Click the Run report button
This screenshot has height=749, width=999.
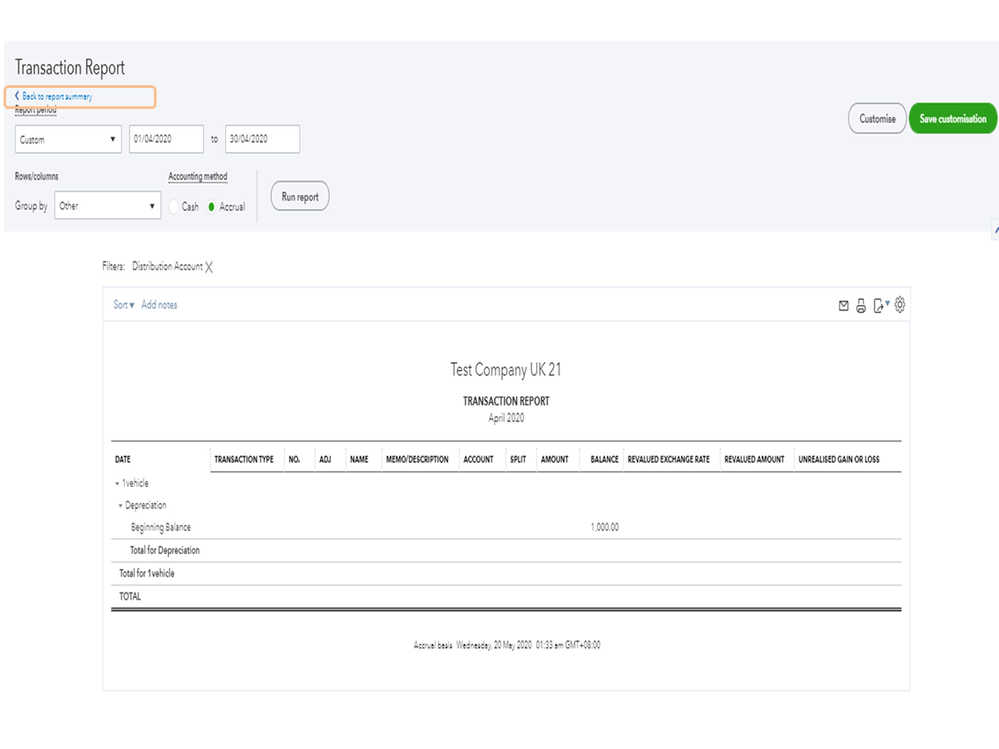point(300,197)
